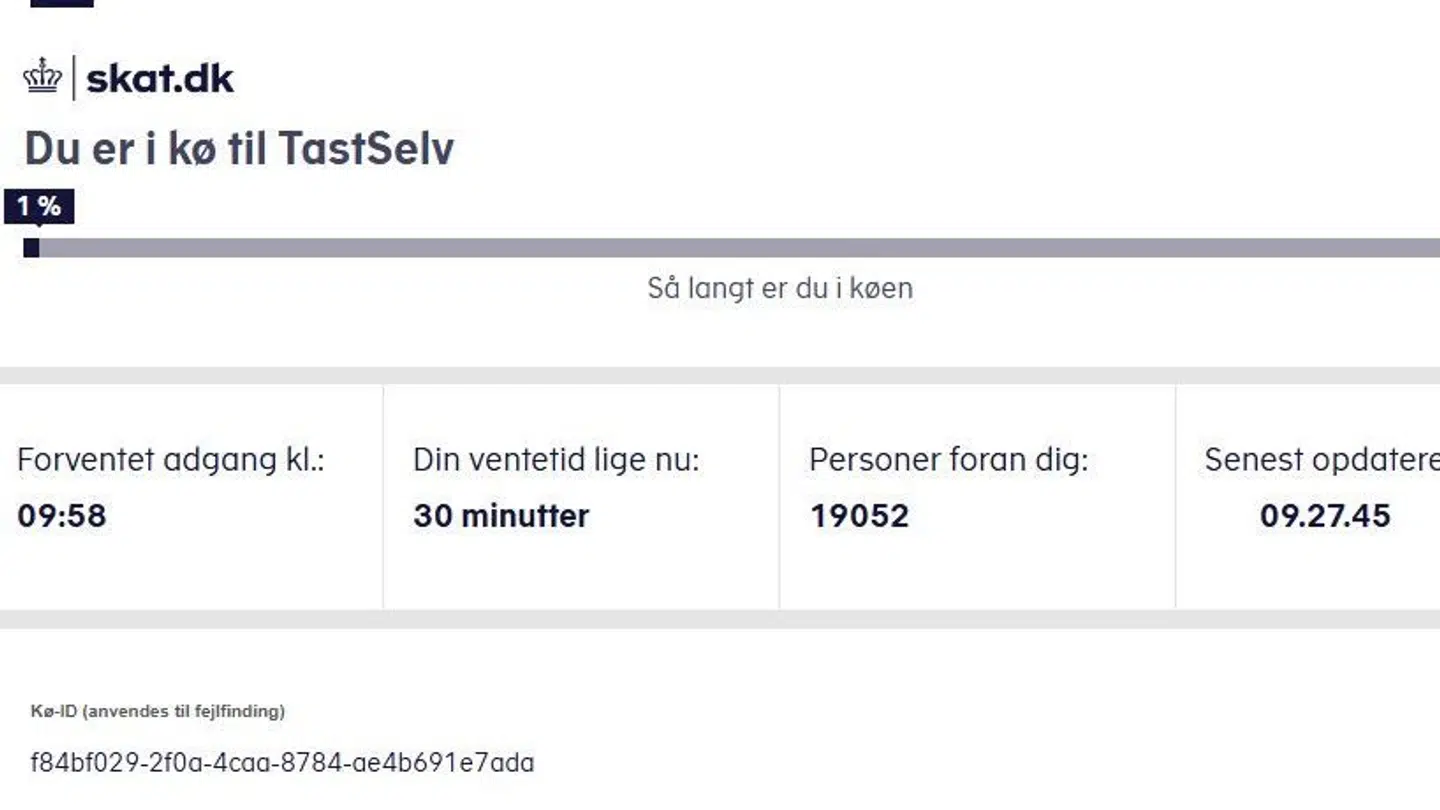The height and width of the screenshot is (810, 1440).
Task: Click the heading Du er i kø til TastSelv
Action: [x=240, y=147]
